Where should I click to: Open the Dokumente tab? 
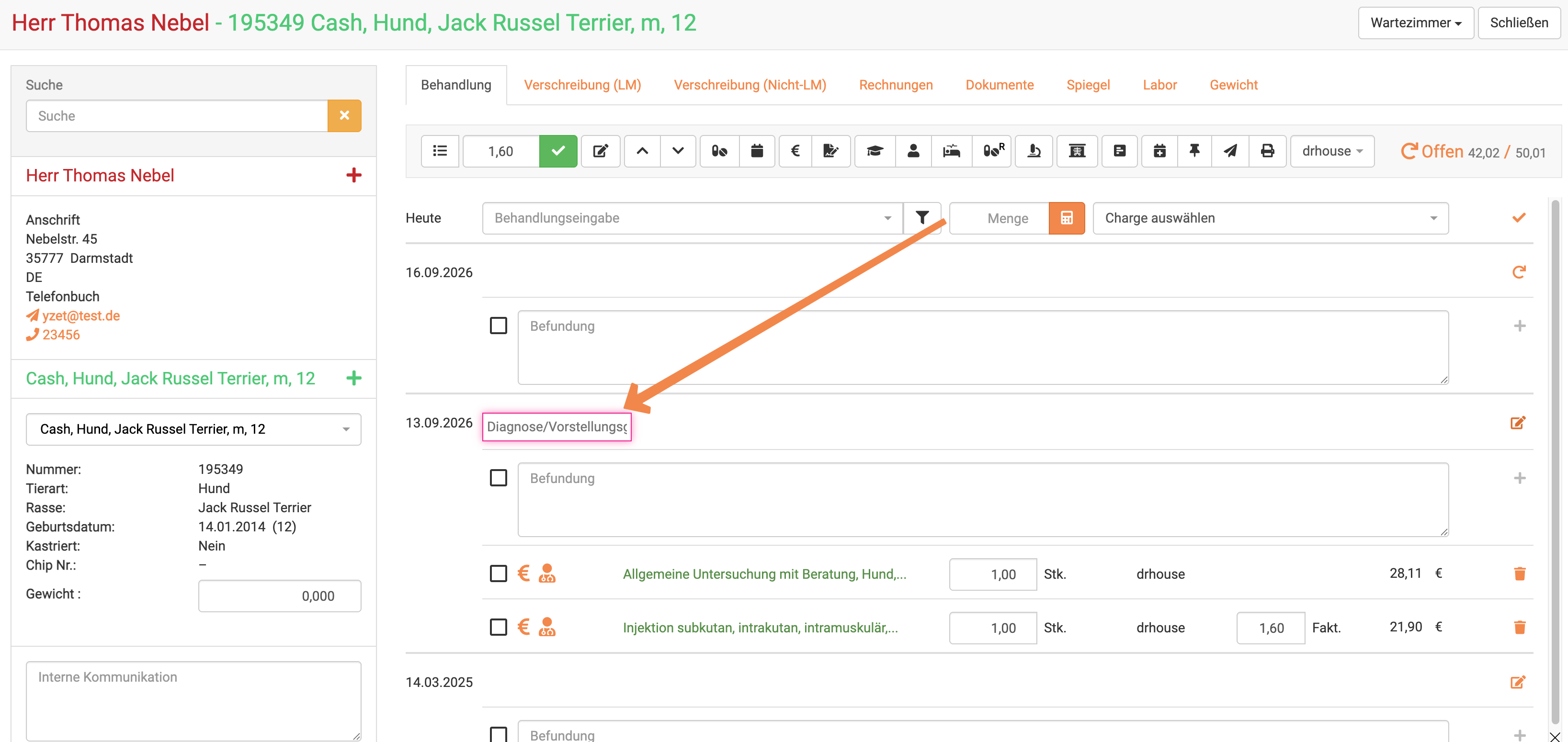(1000, 85)
